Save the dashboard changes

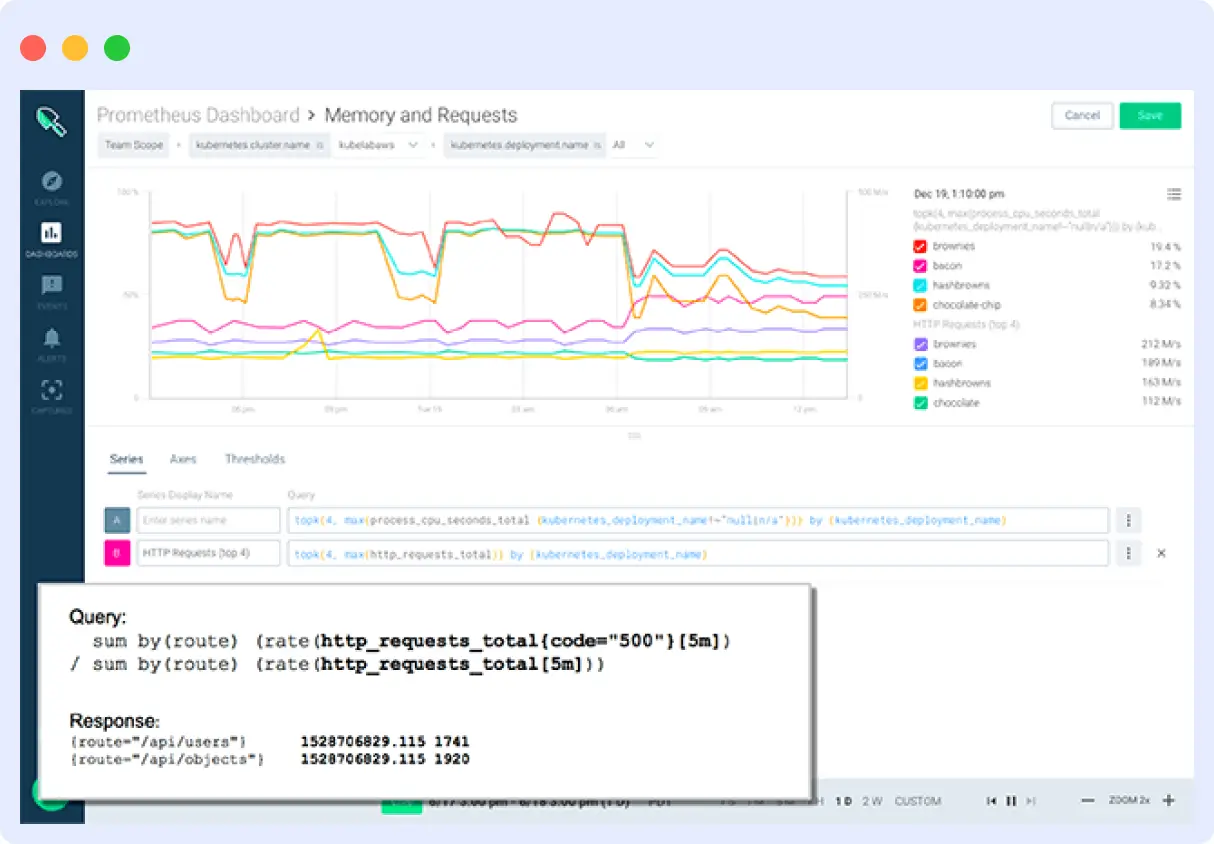click(x=1150, y=115)
